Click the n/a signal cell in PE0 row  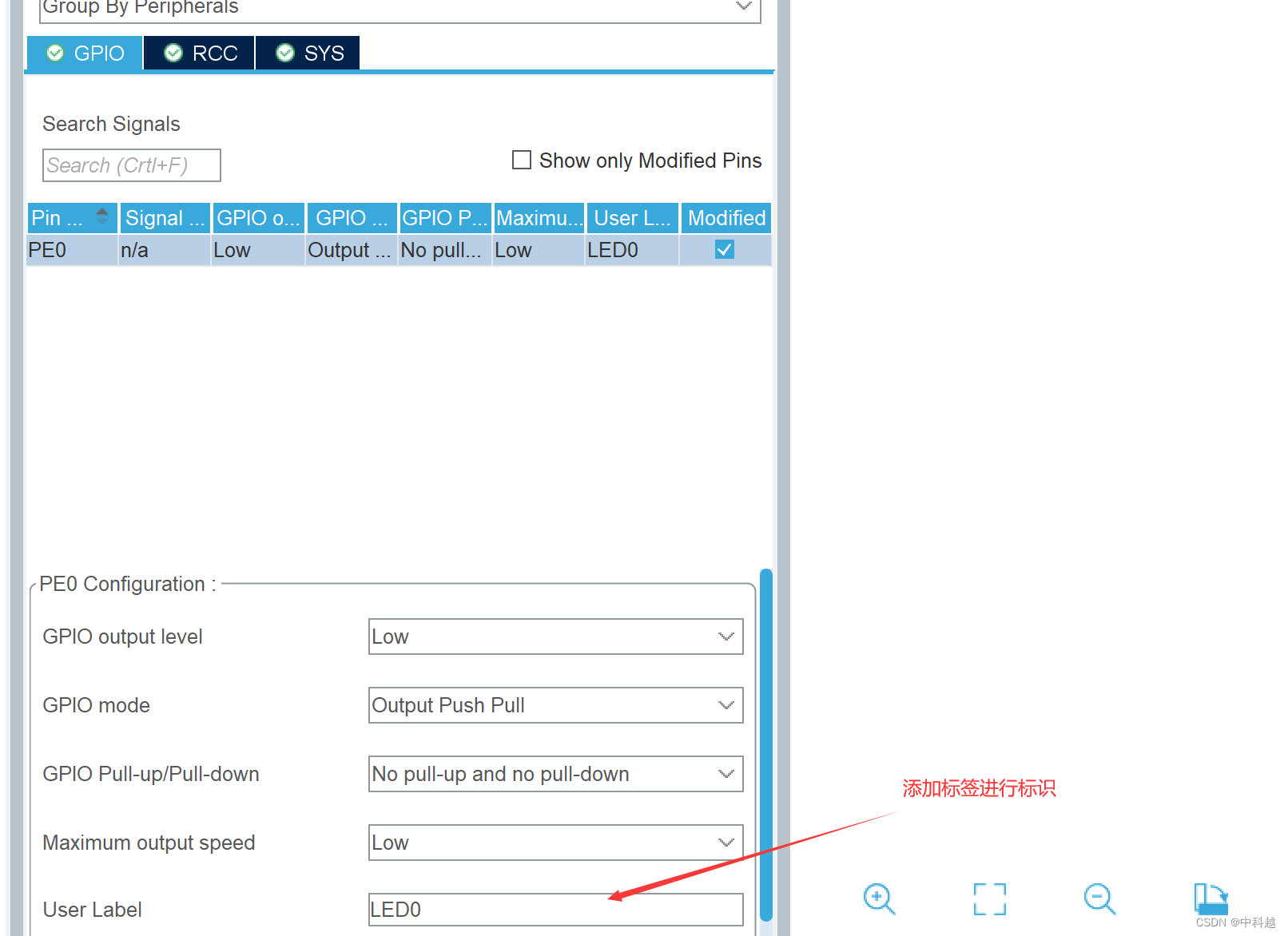(165, 250)
